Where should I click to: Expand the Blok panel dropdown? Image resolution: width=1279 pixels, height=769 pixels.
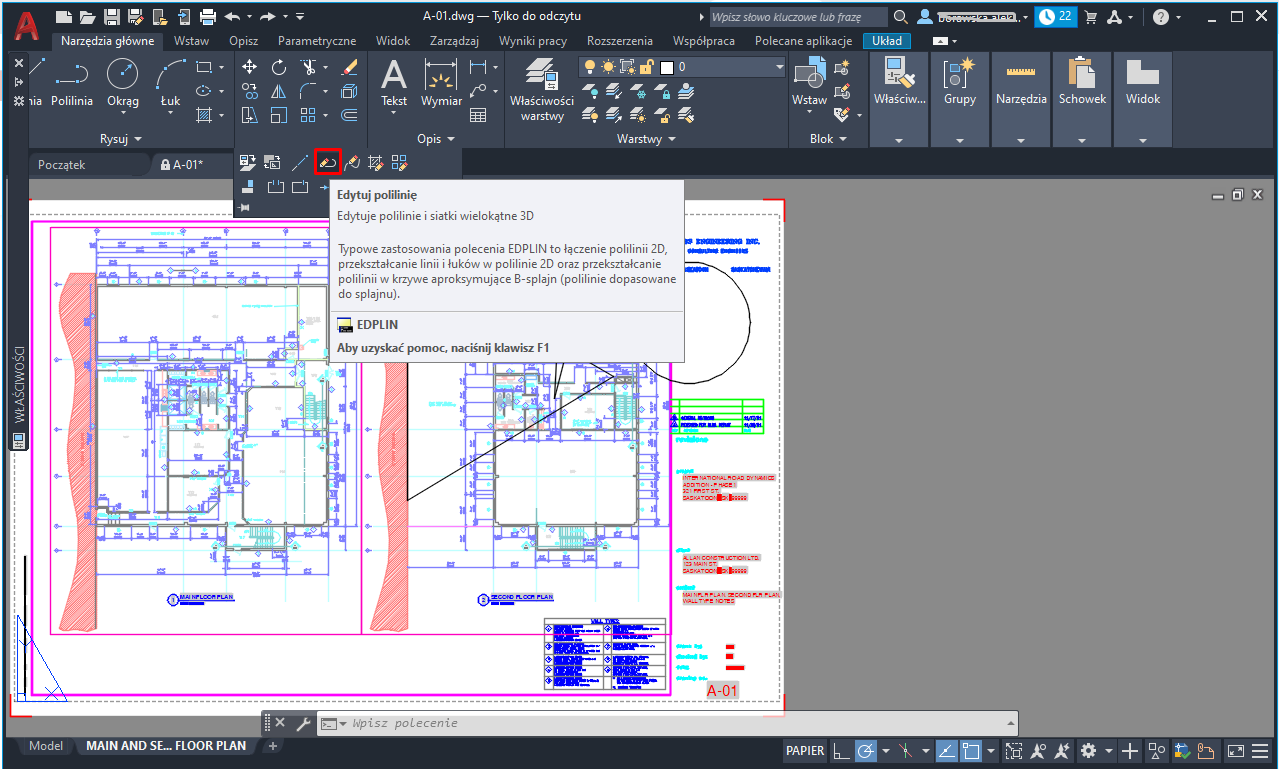827,139
